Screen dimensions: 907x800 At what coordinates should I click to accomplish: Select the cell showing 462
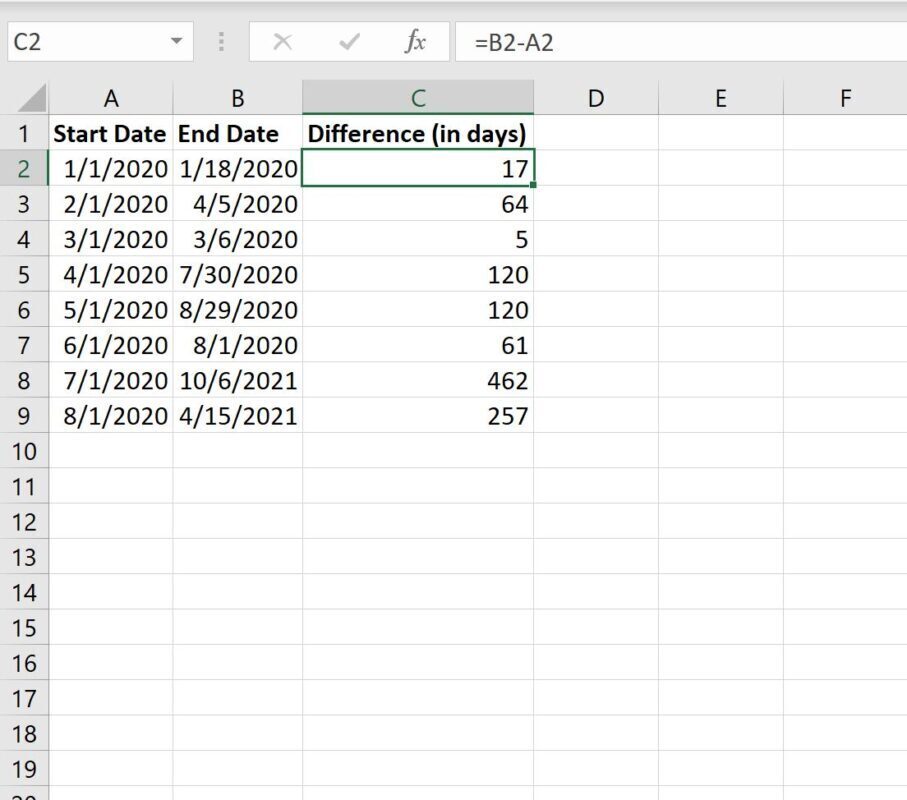[418, 381]
